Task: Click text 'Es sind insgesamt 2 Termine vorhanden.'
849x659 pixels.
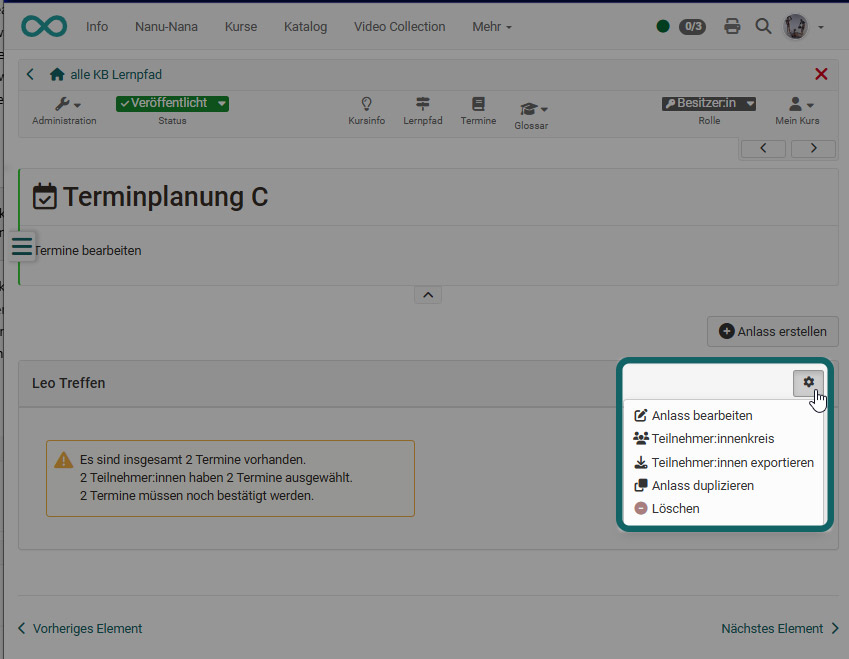Action: 193,459
